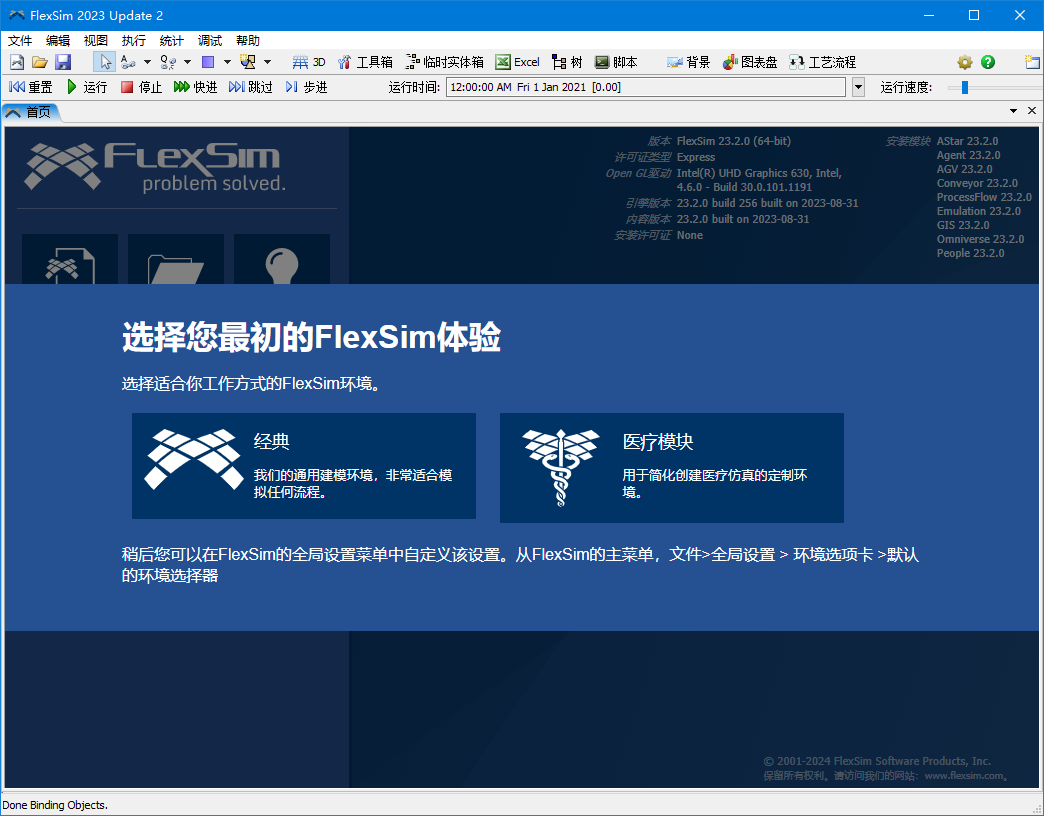Click the FlexSim logo on start page

click(x=155, y=166)
